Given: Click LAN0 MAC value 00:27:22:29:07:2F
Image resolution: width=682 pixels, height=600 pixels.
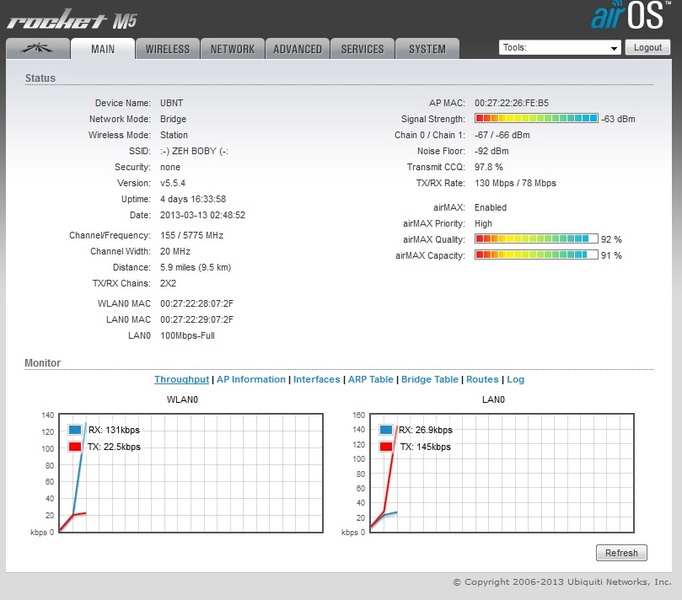Looking at the screenshot, I should (197, 320).
